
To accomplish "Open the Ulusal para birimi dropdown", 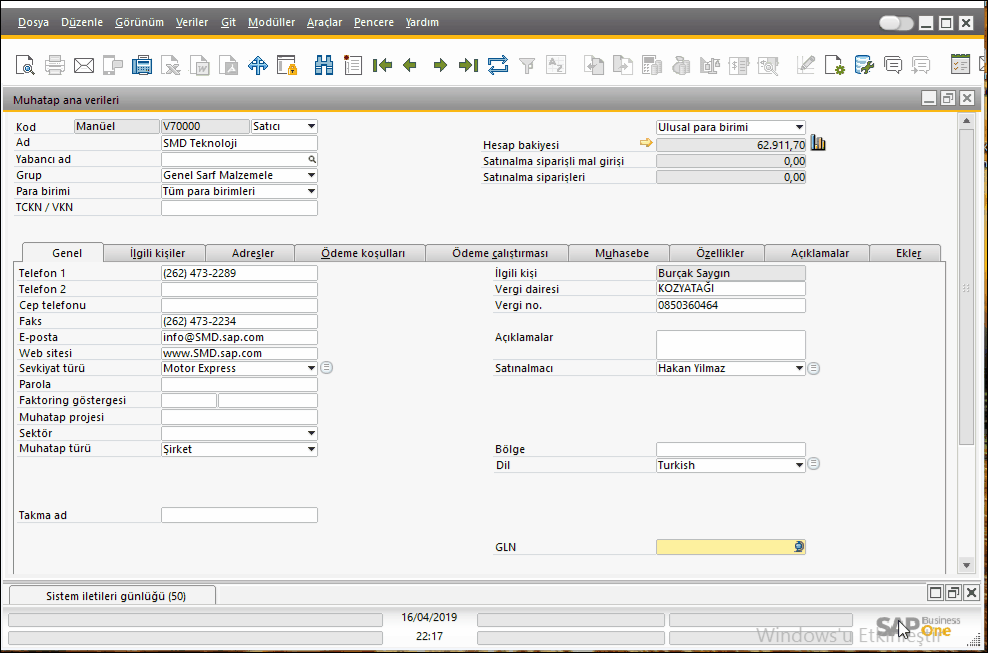I will pos(799,127).
